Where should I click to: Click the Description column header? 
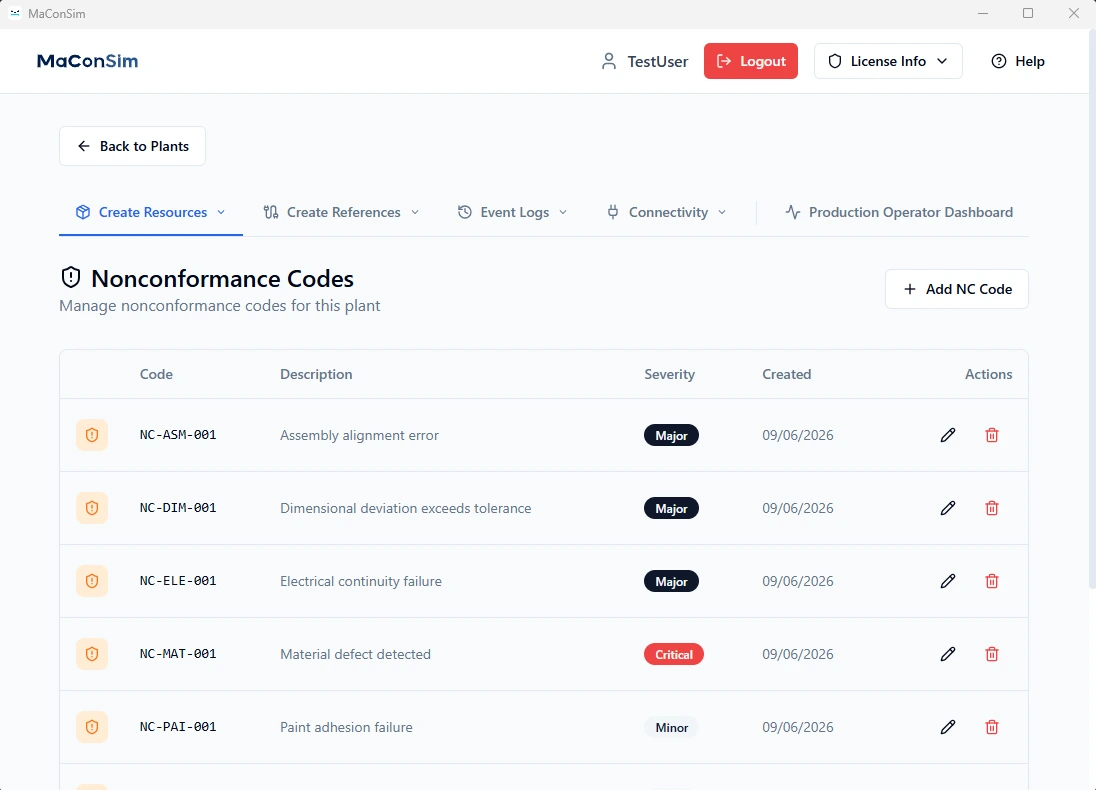(x=316, y=374)
